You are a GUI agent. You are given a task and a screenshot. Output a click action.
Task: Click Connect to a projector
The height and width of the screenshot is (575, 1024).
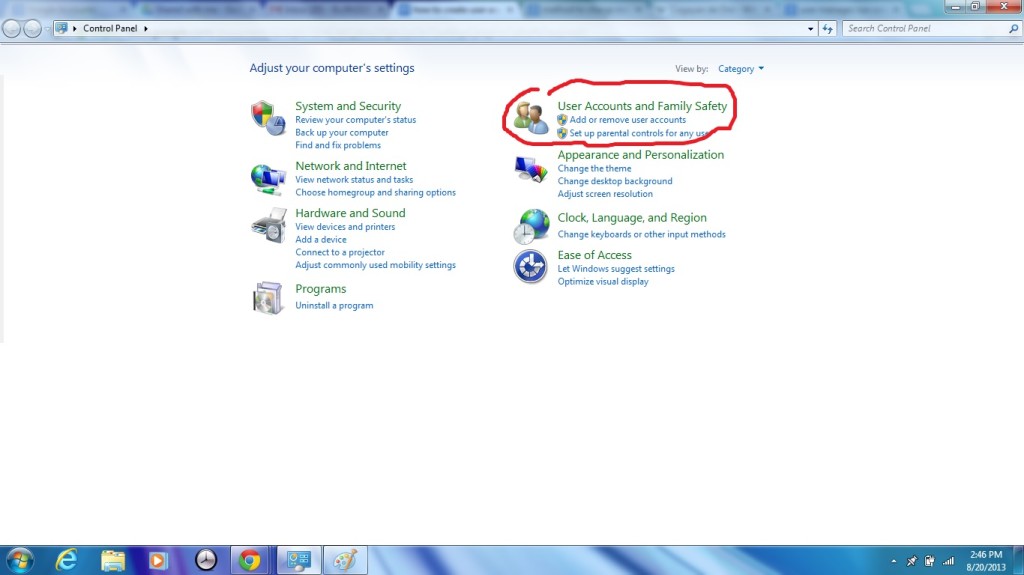click(340, 252)
